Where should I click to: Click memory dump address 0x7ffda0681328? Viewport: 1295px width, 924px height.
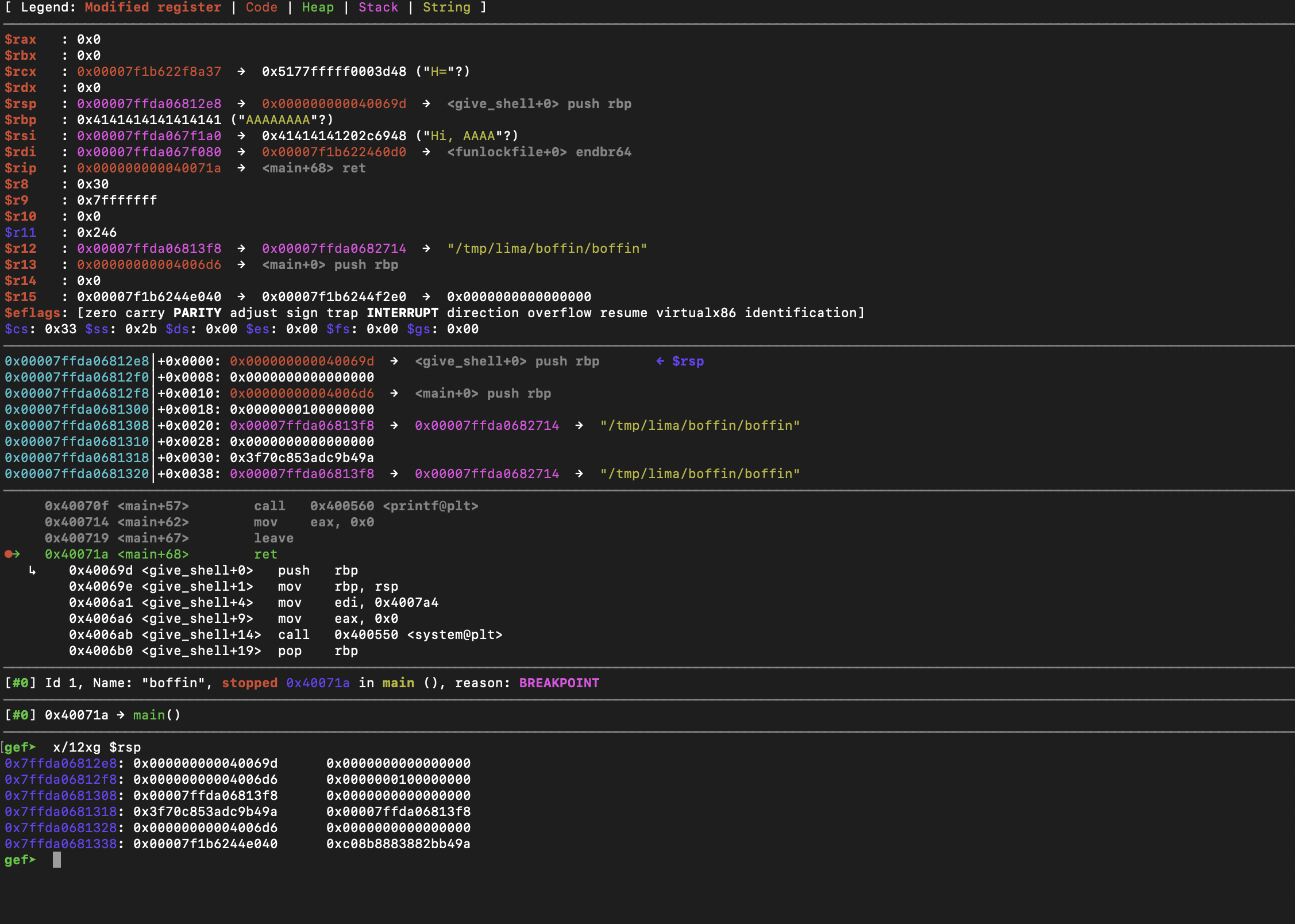pyautogui.click(x=61, y=828)
